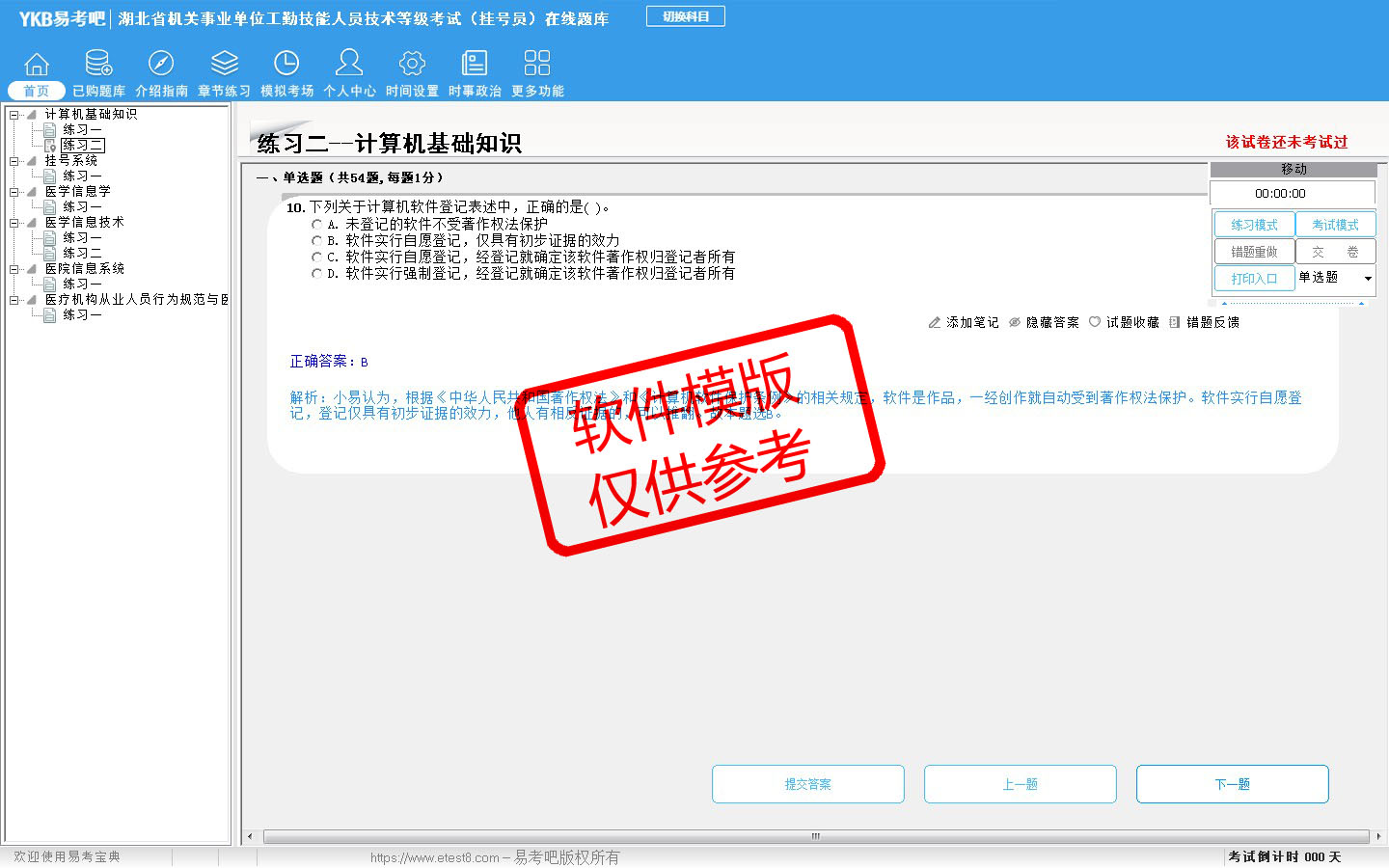Toggle 隐藏答案 eye icon
This screenshot has height=868, width=1389.
[x=1015, y=322]
